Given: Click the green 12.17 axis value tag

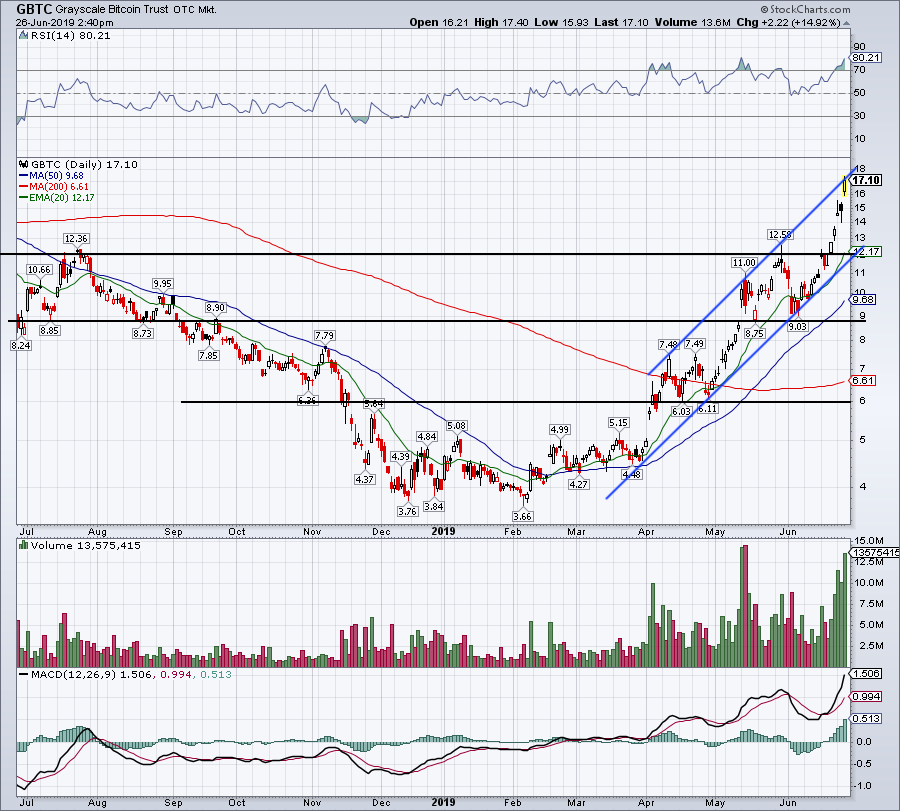Looking at the screenshot, I should pyautogui.click(x=866, y=251).
